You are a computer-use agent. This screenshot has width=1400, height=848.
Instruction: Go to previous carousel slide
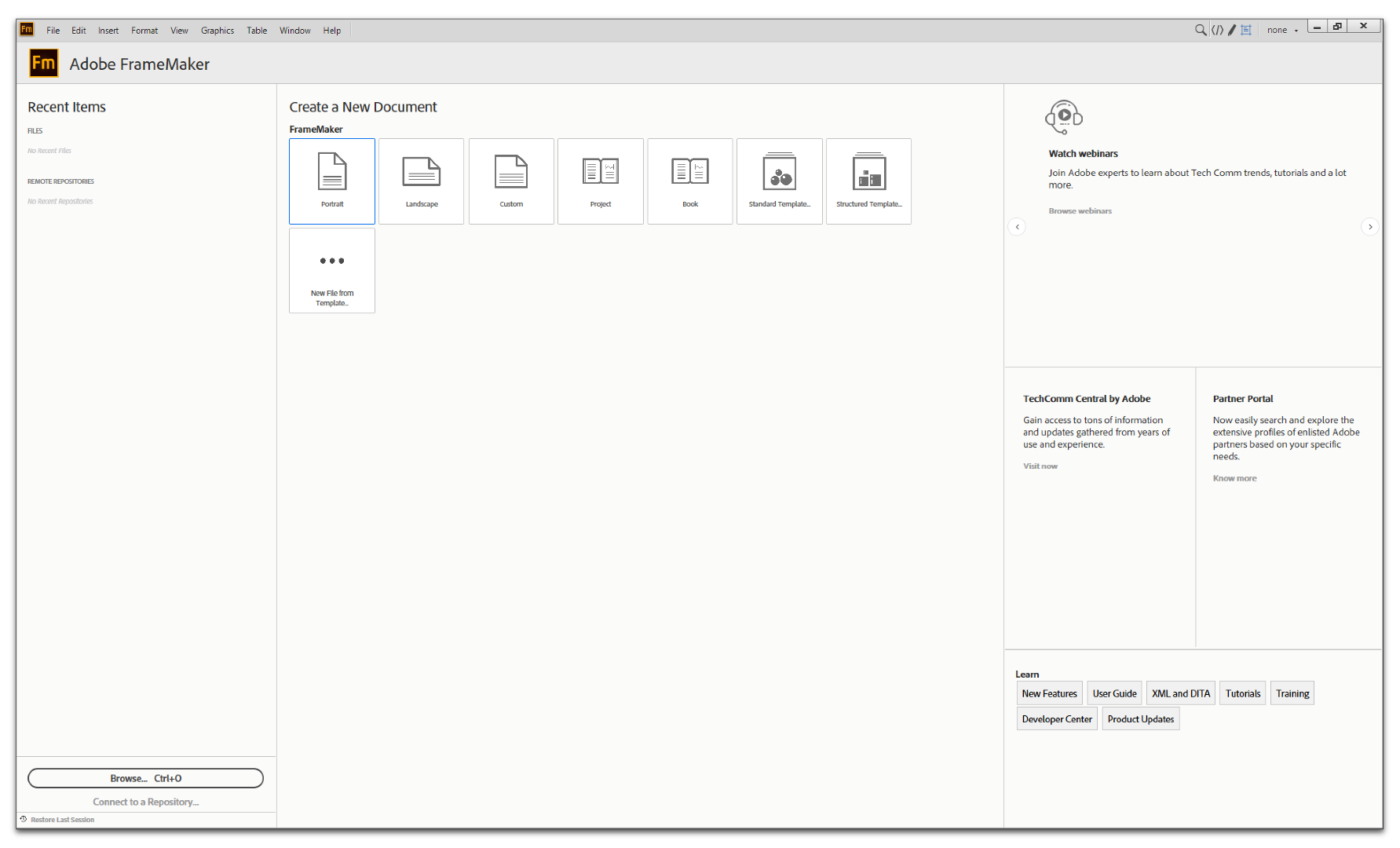tap(1017, 227)
